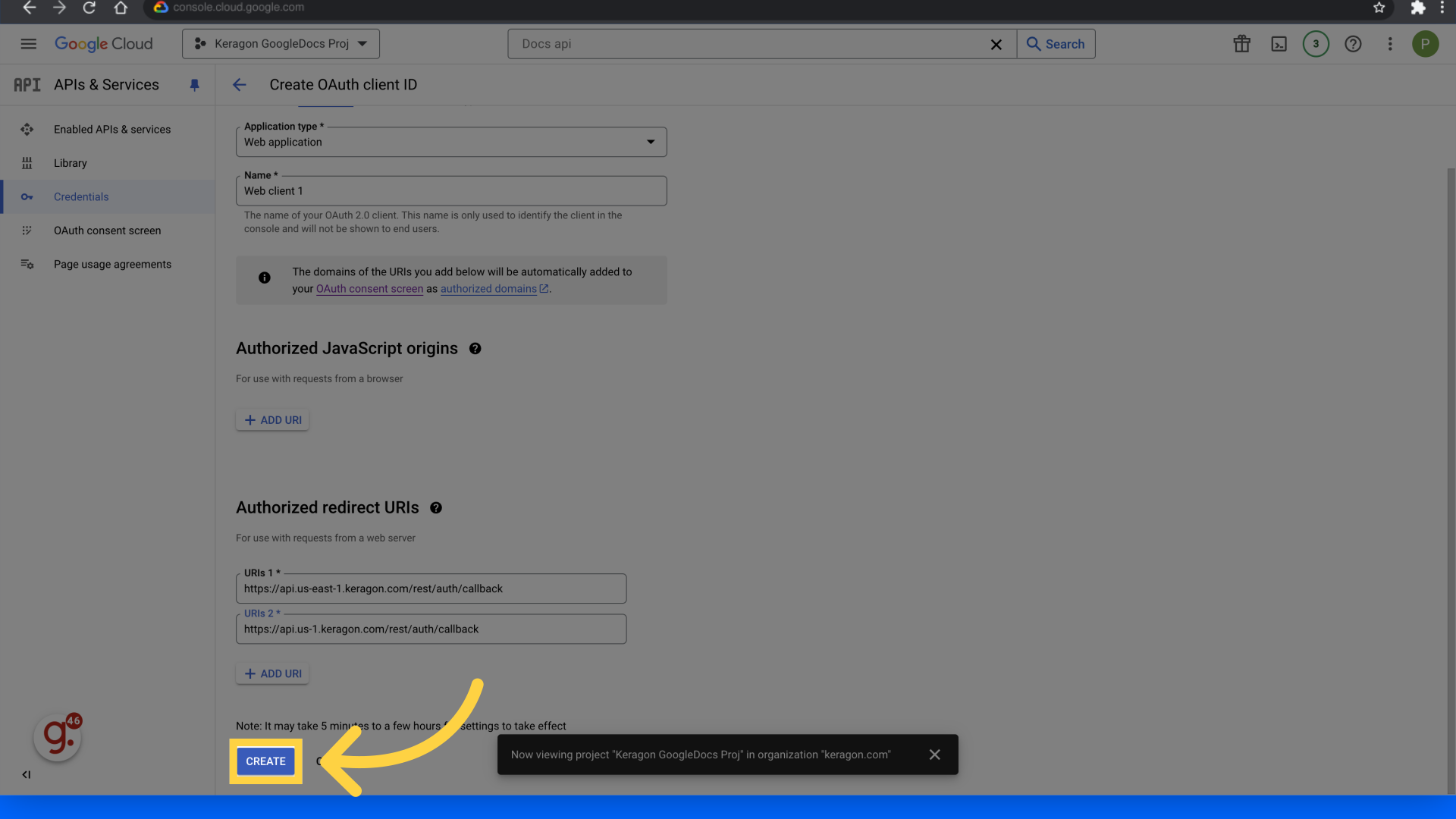Open the Library section
This screenshot has height=819, width=1456.
tap(71, 163)
